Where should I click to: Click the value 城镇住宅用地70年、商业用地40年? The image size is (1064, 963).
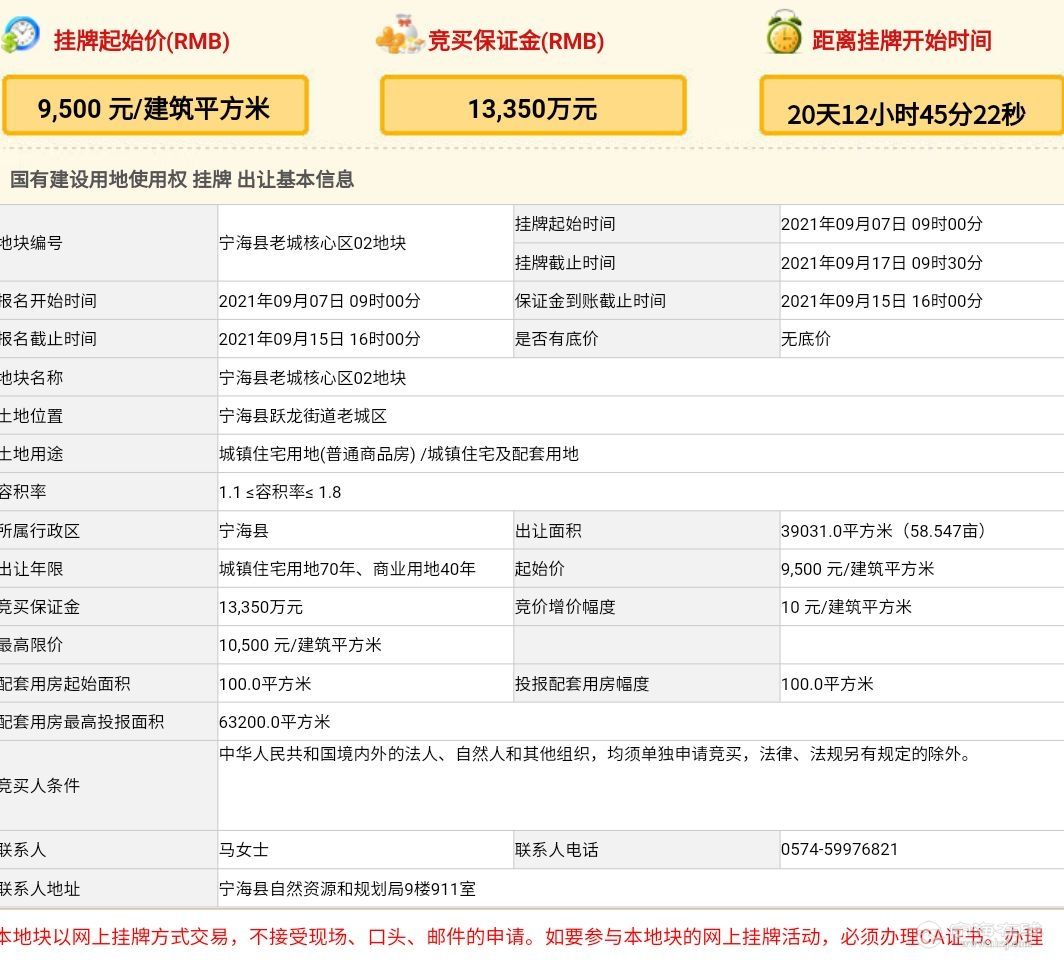(x=347, y=569)
